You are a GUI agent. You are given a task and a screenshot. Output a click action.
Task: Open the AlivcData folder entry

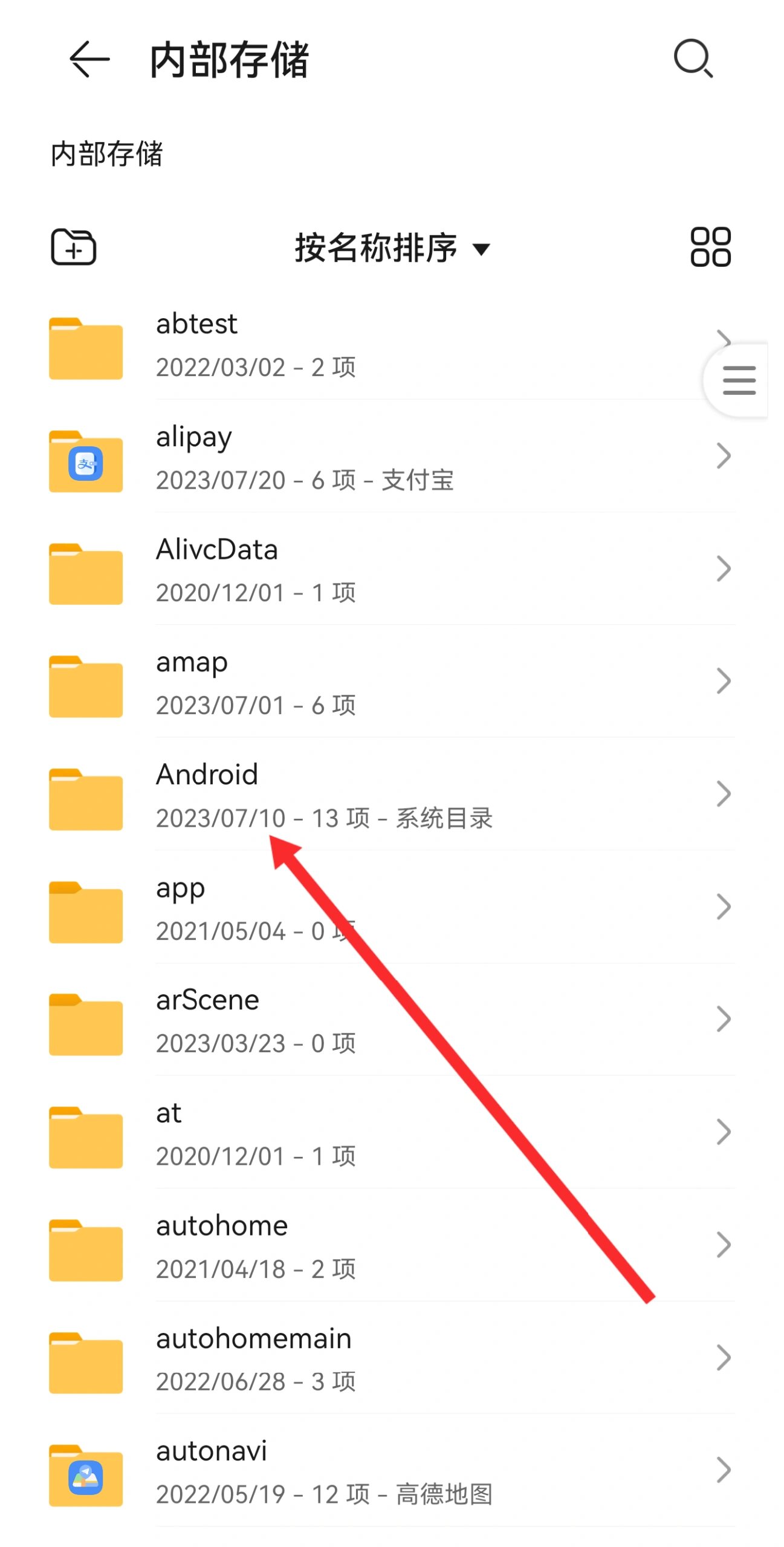click(392, 568)
